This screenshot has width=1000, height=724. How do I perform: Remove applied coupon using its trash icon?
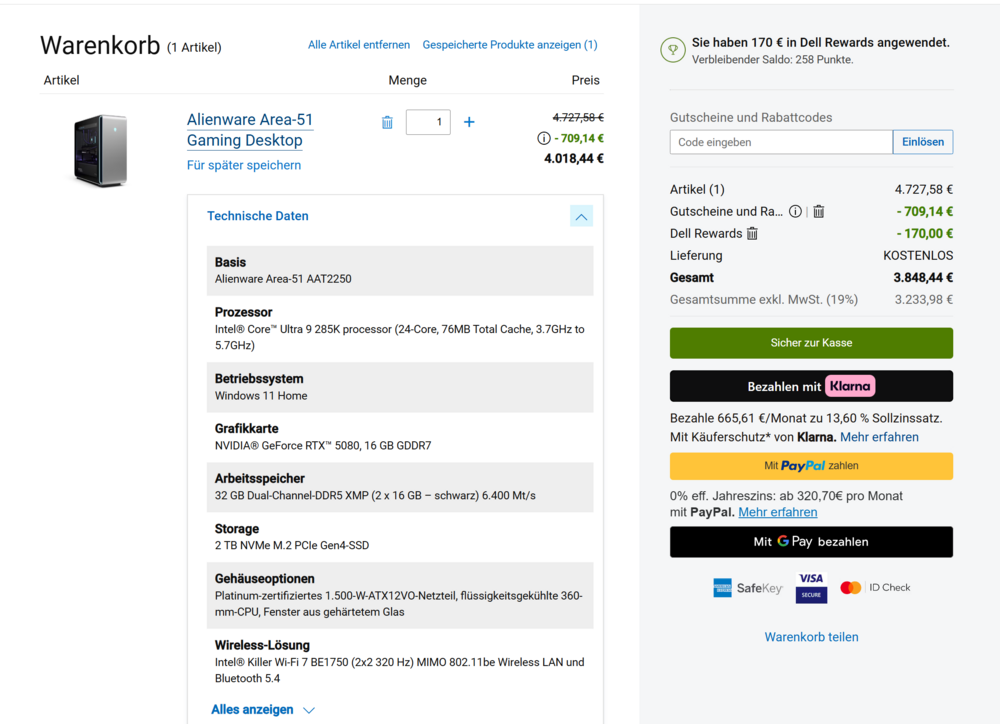(818, 212)
